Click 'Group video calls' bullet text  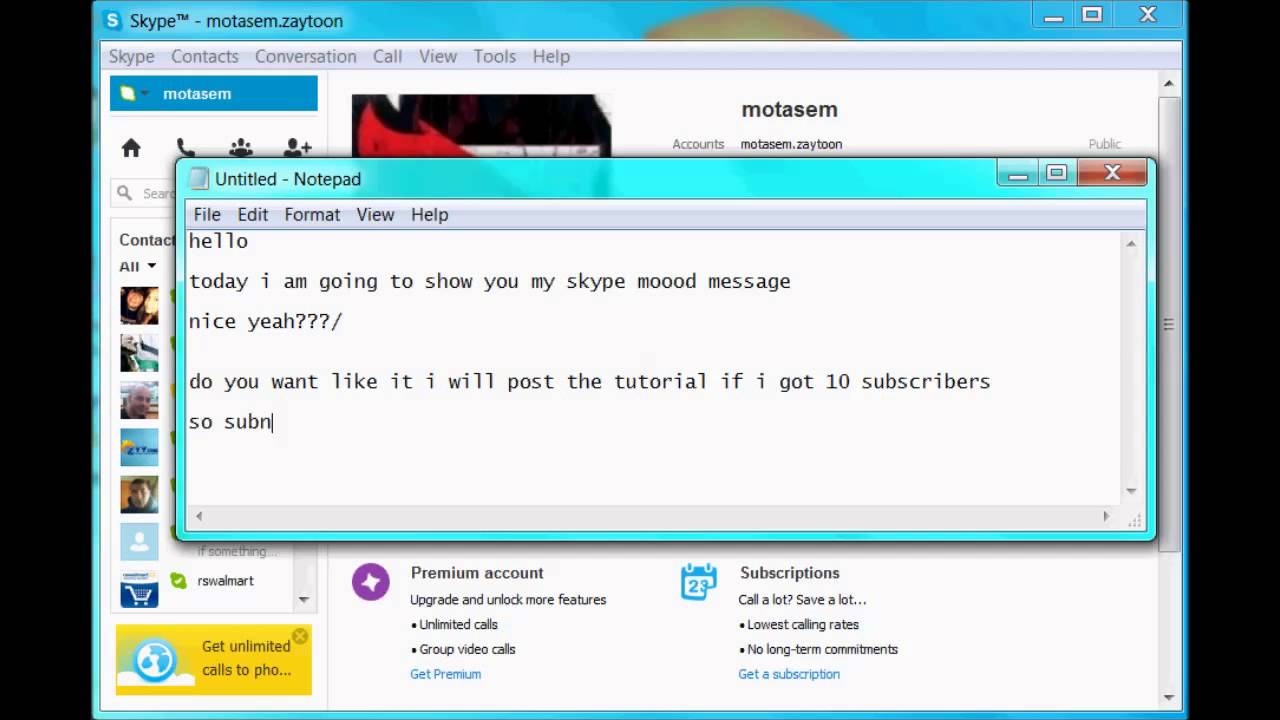click(x=467, y=649)
